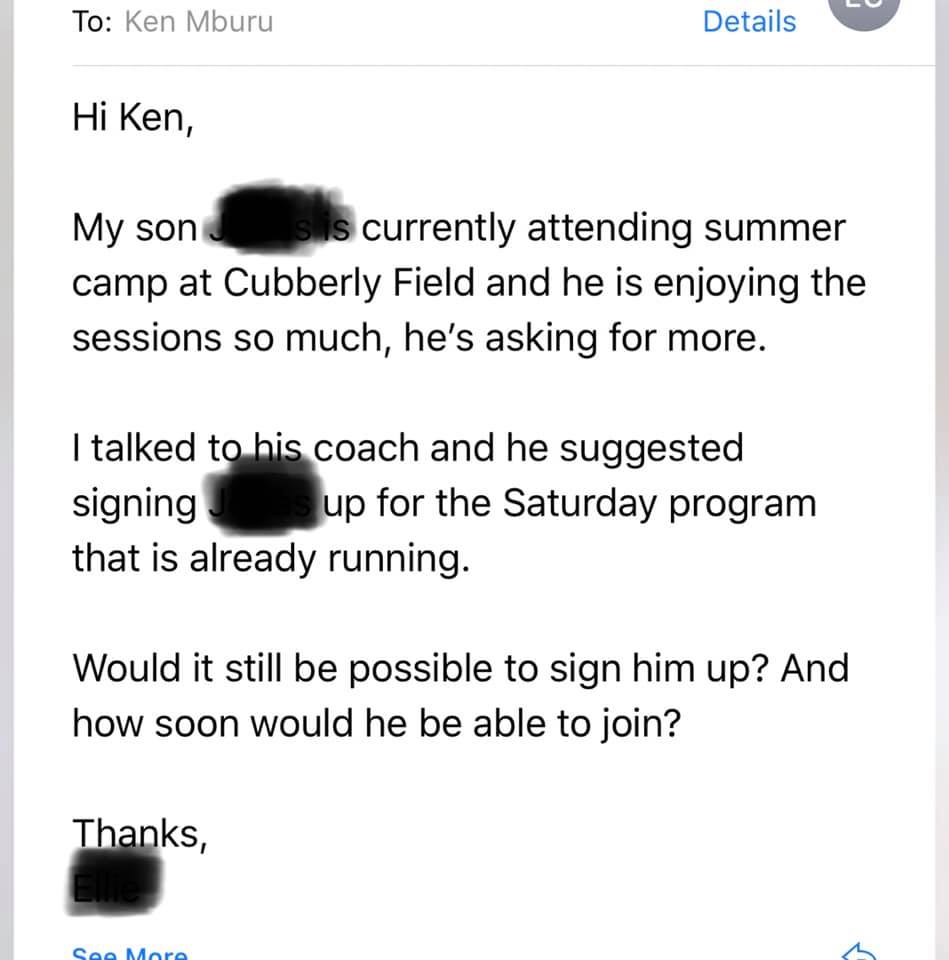The image size is (949, 960).
Task: Tap the reply arrow icon
Action: coord(861,951)
